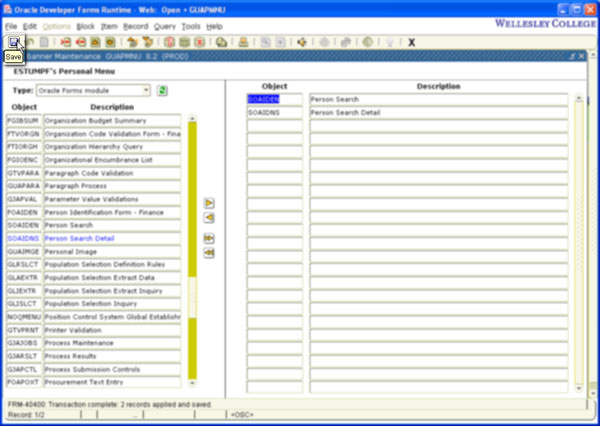Click the black X Exit icon in toolbar
600x426 pixels.
(412, 43)
